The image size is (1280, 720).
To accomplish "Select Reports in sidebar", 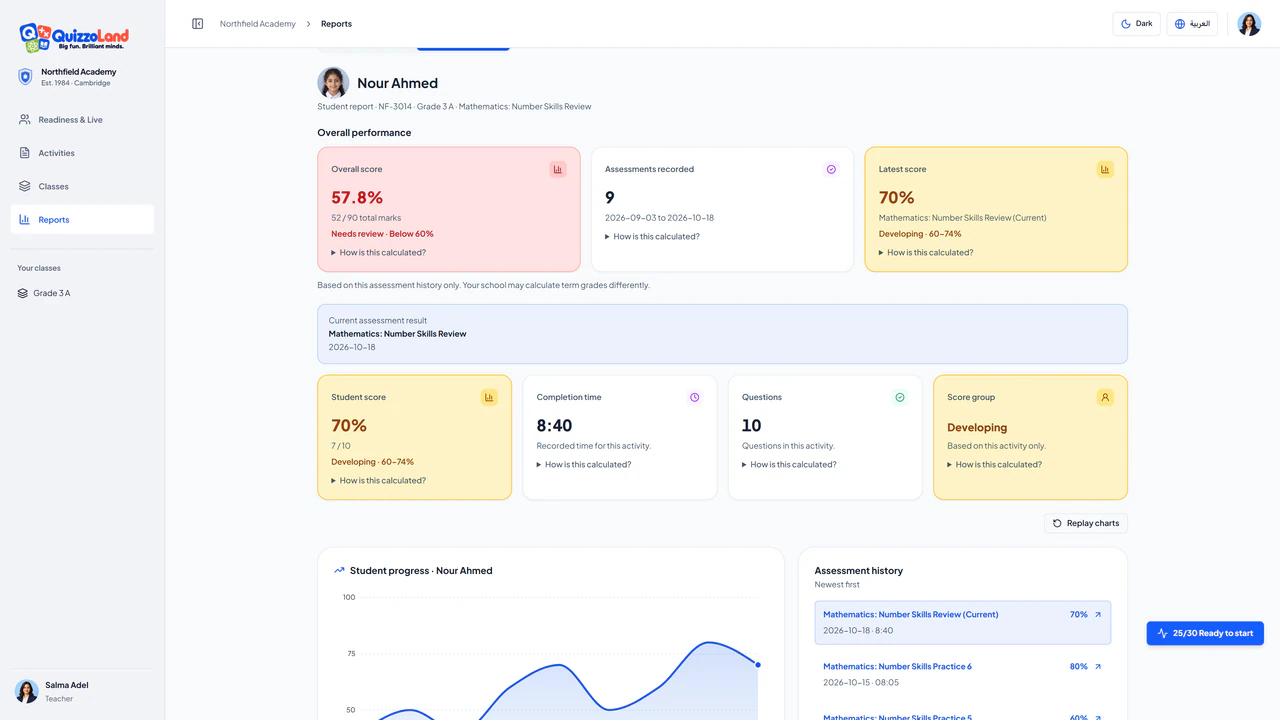I will pyautogui.click(x=82, y=220).
